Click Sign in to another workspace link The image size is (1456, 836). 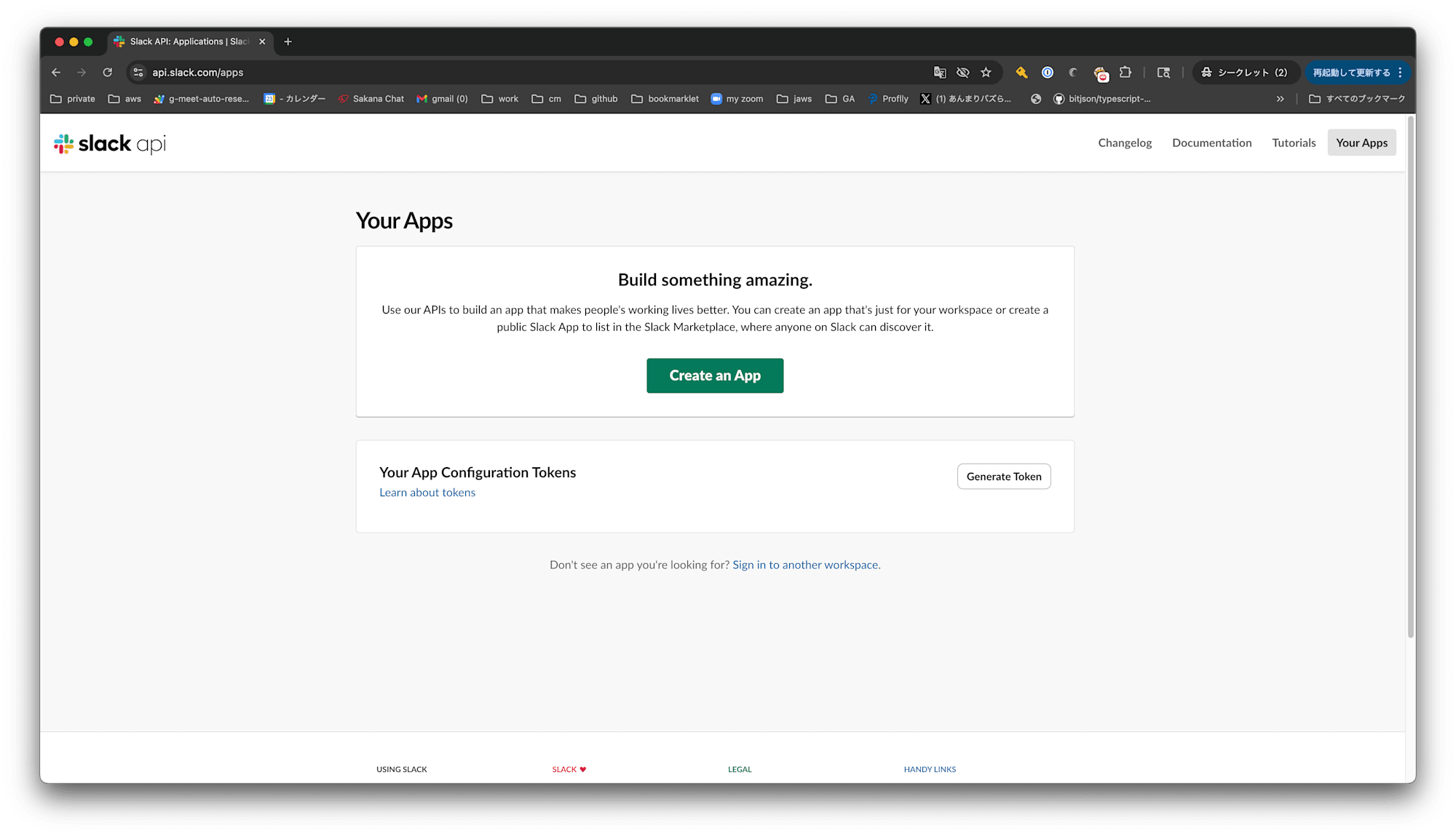[x=807, y=565]
